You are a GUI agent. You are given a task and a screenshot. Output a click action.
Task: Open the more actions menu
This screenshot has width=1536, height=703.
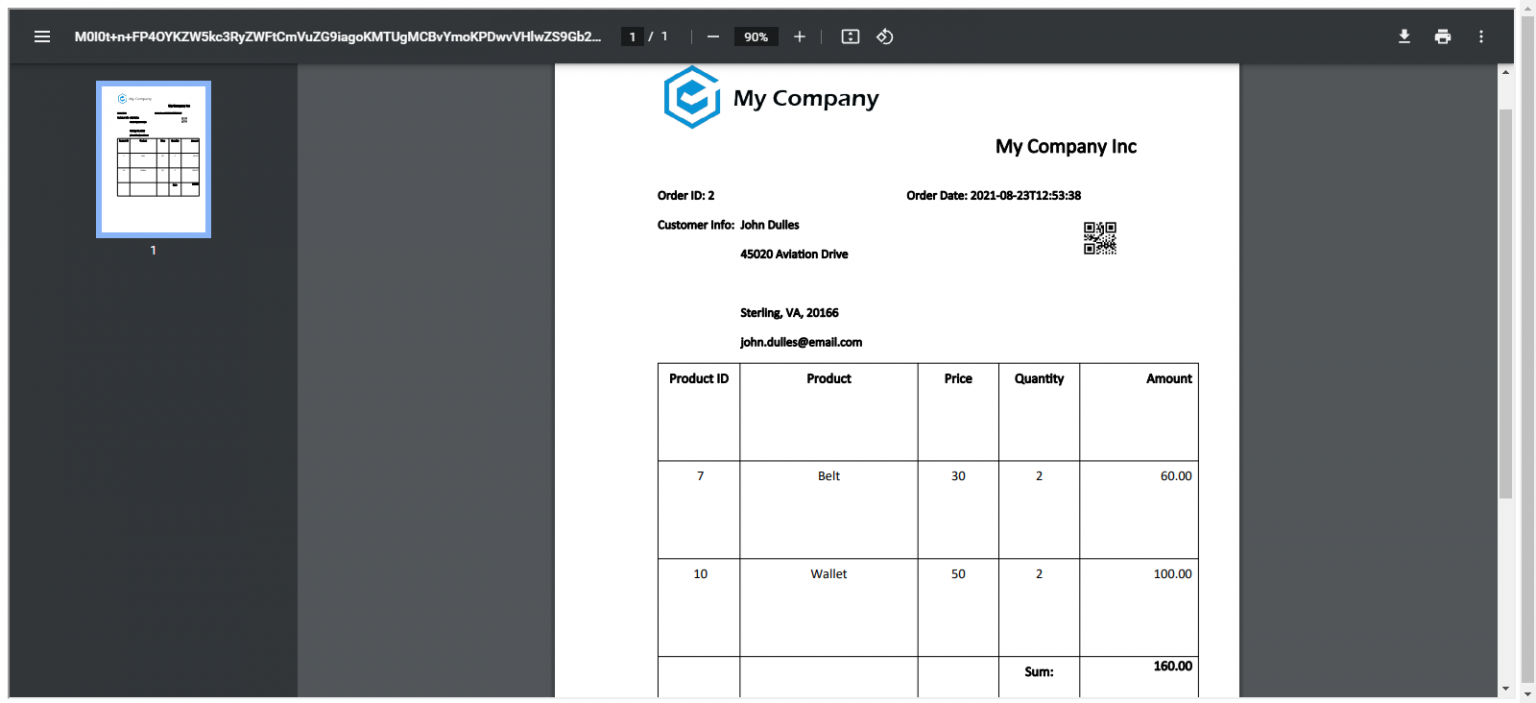click(x=1481, y=37)
